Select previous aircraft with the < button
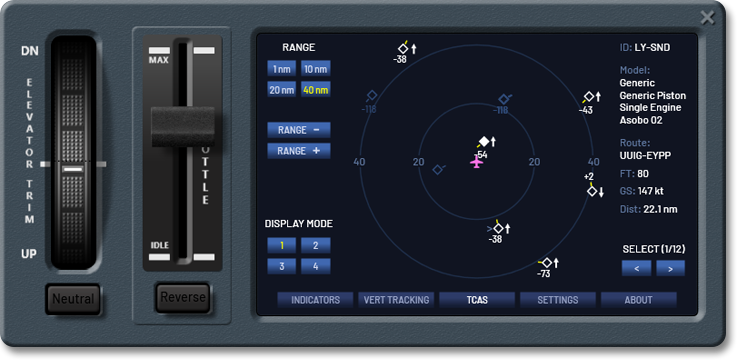 (636, 268)
